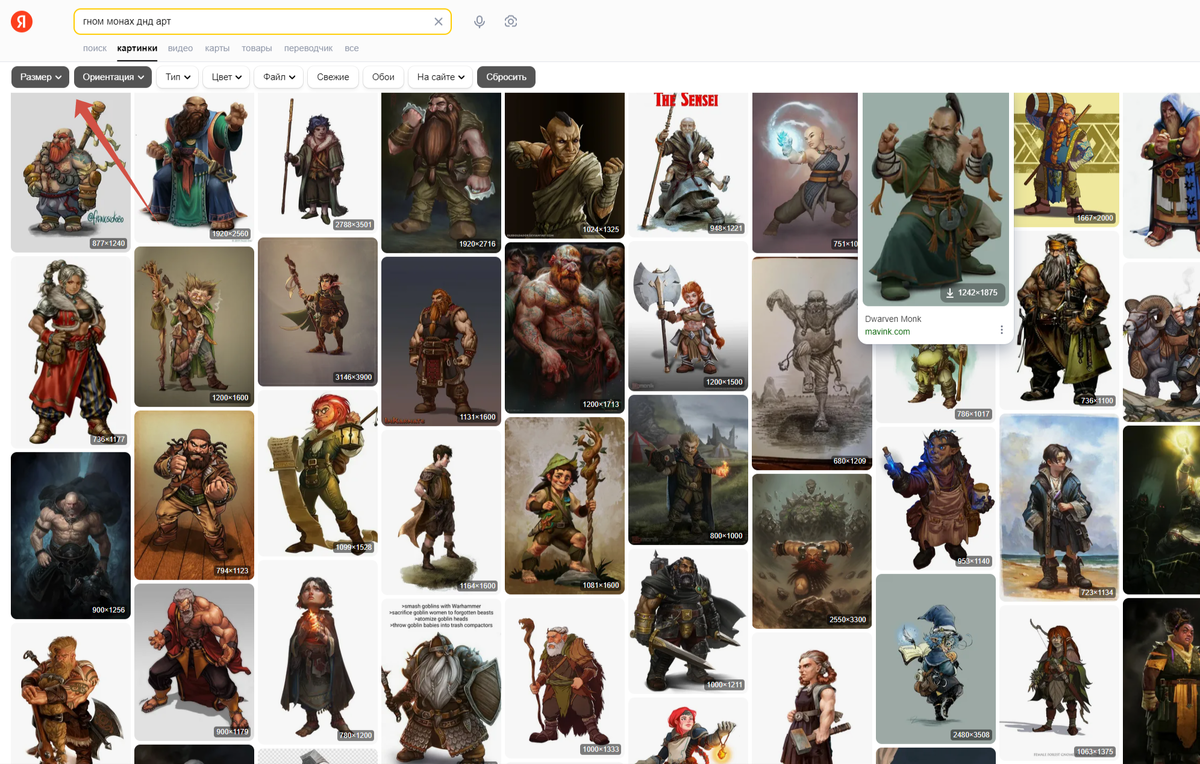Click the Сбросить button
This screenshot has height=764, width=1200.
point(506,77)
